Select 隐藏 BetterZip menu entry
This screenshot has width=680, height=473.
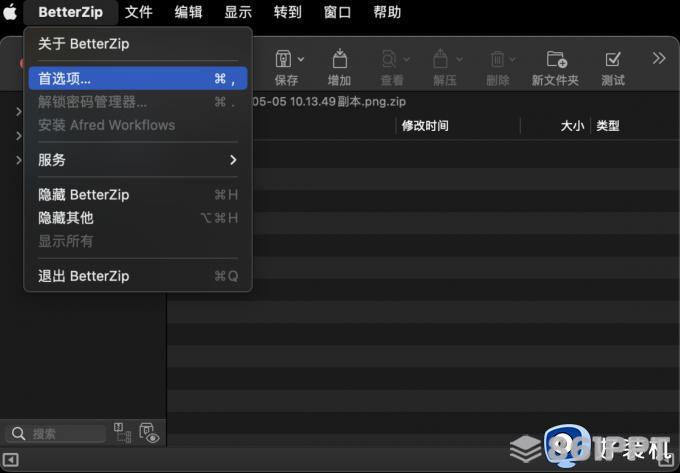pos(138,195)
